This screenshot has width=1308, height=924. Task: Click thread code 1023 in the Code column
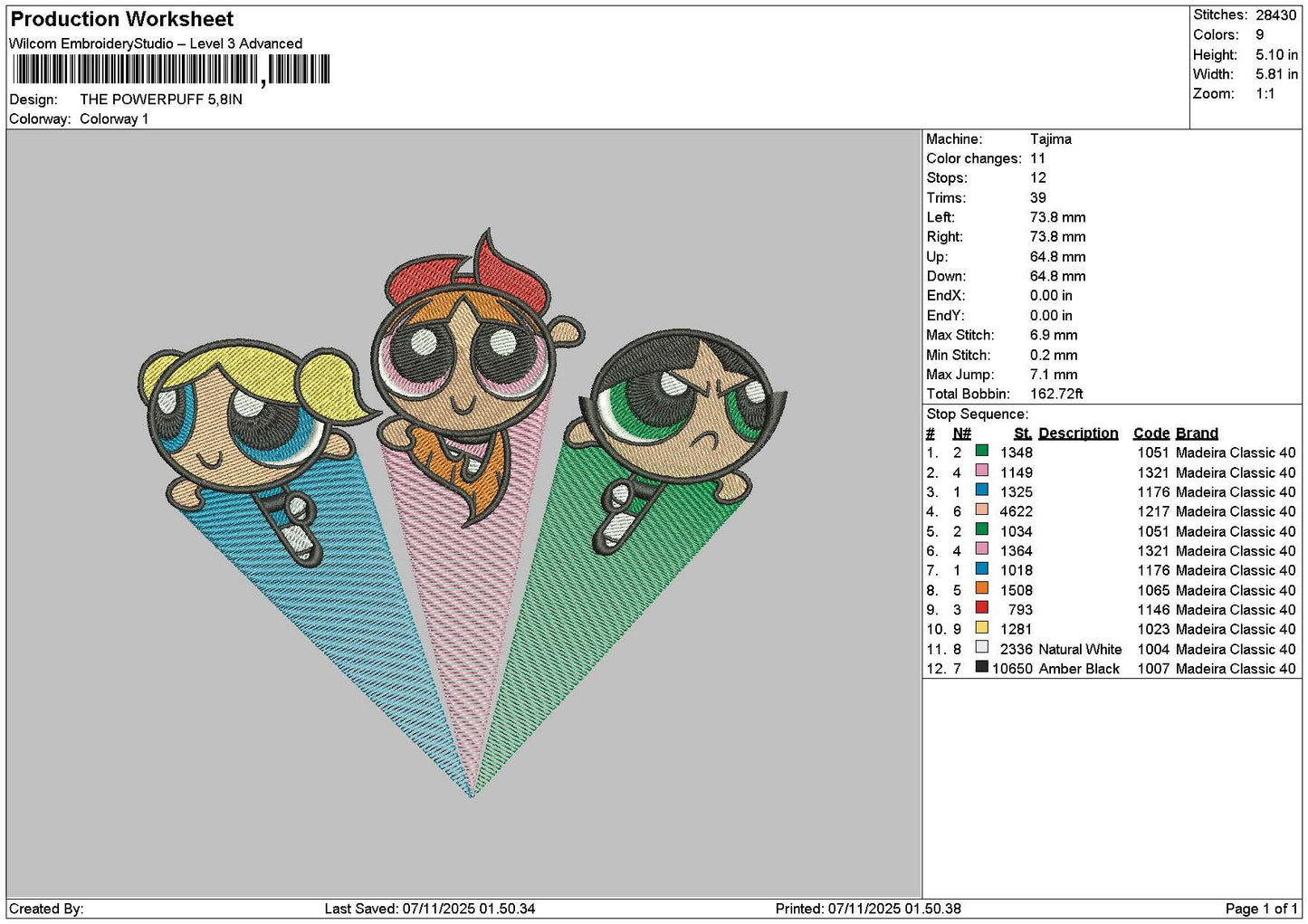click(1153, 630)
